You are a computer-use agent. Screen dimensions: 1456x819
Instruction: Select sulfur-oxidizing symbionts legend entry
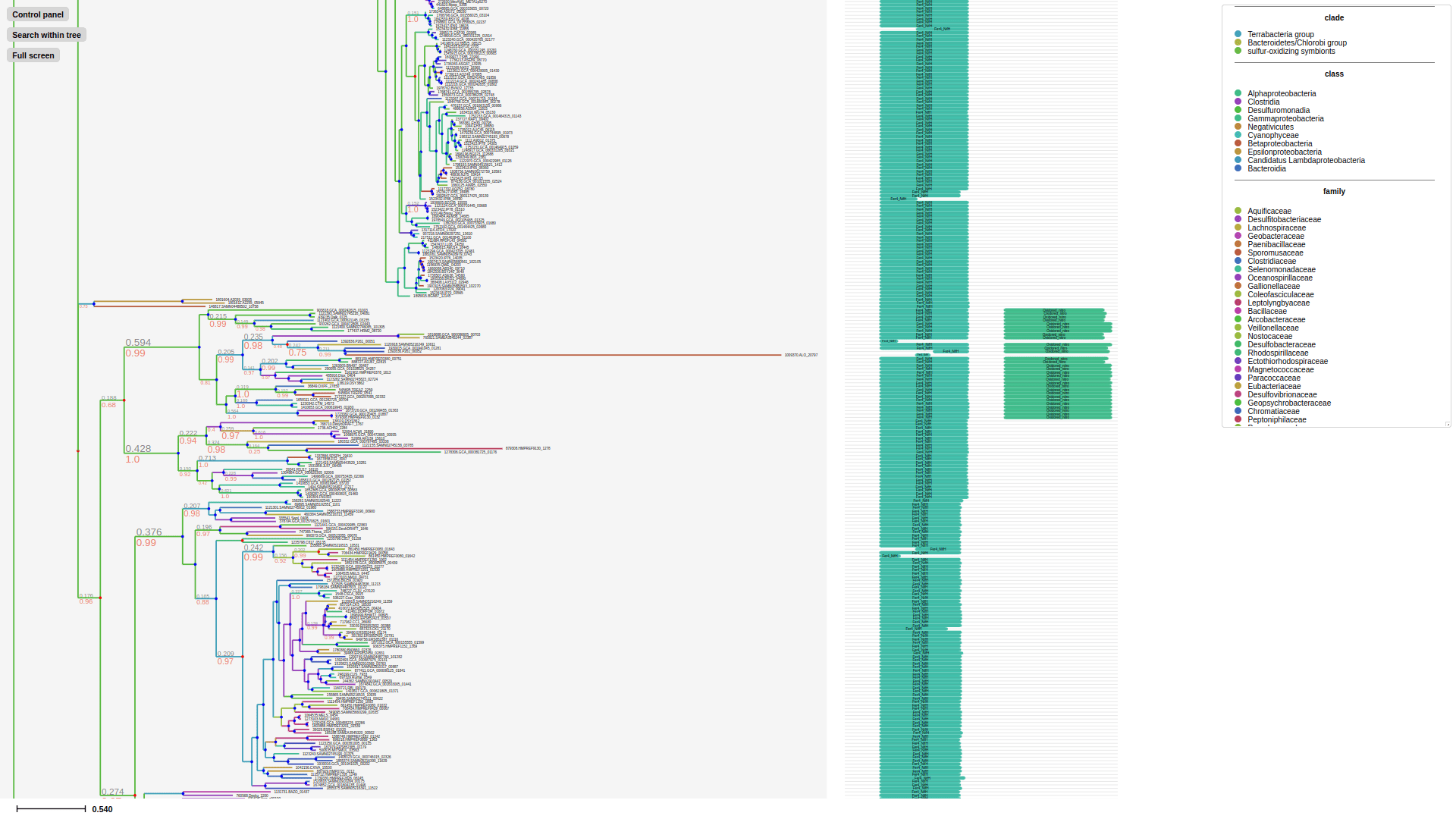click(x=1291, y=51)
